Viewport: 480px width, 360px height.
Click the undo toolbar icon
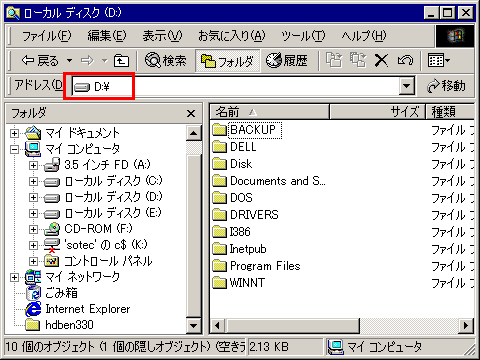(405, 61)
